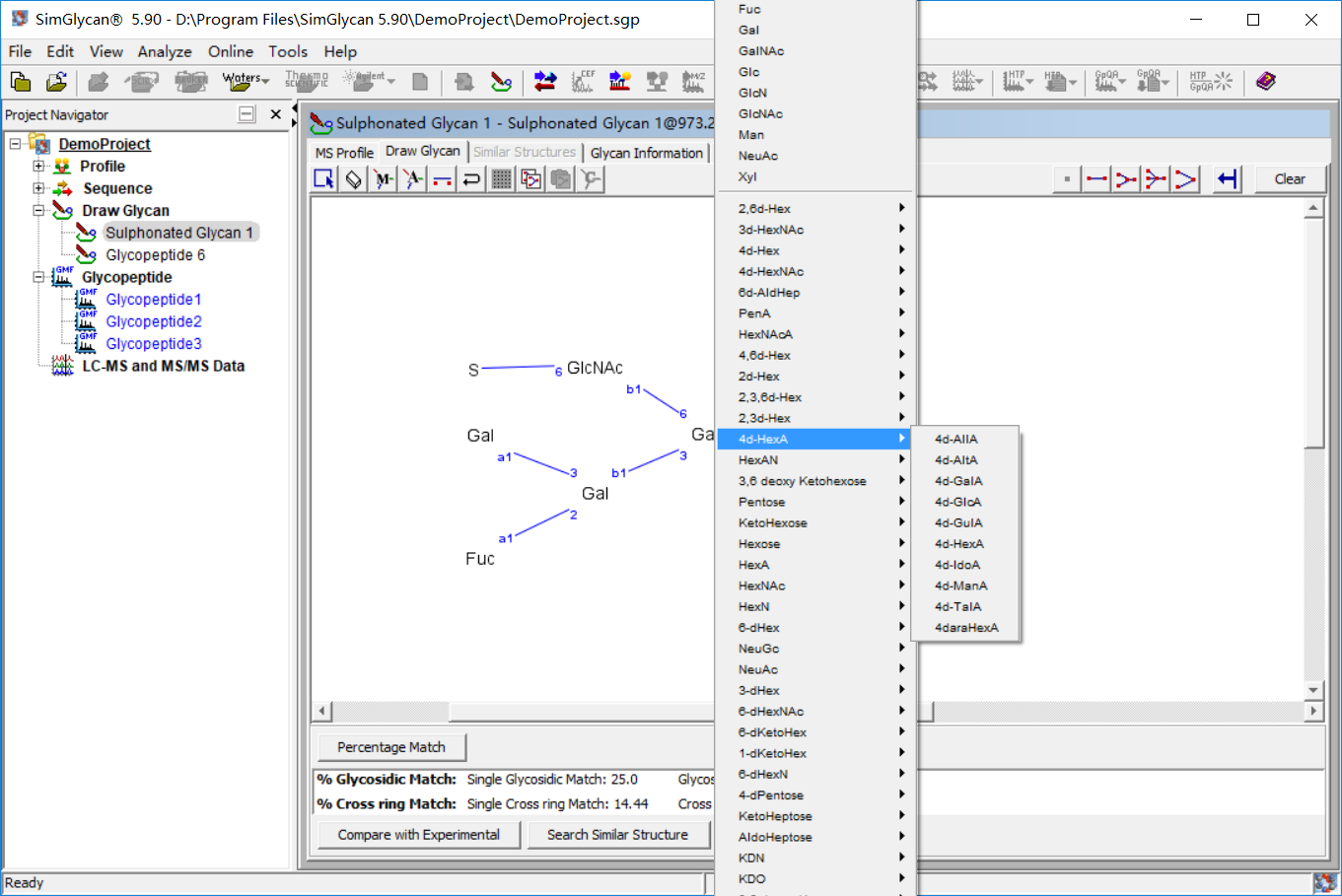Click the new project folder icon
Image resolution: width=1342 pixels, height=896 pixels.
[x=20, y=82]
